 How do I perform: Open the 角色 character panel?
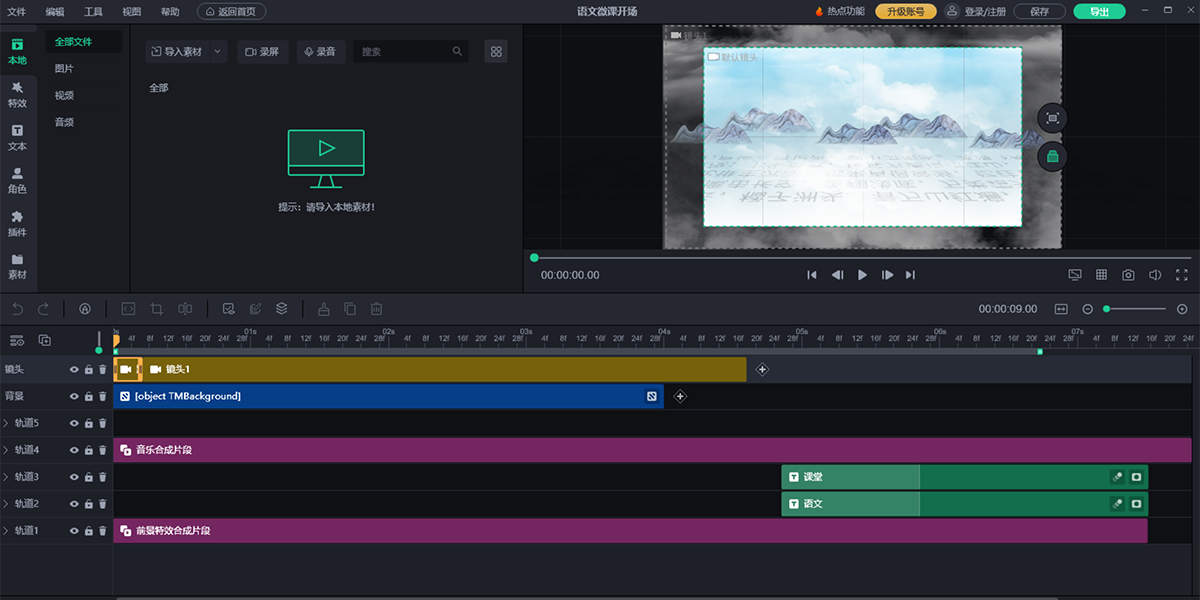(17, 180)
